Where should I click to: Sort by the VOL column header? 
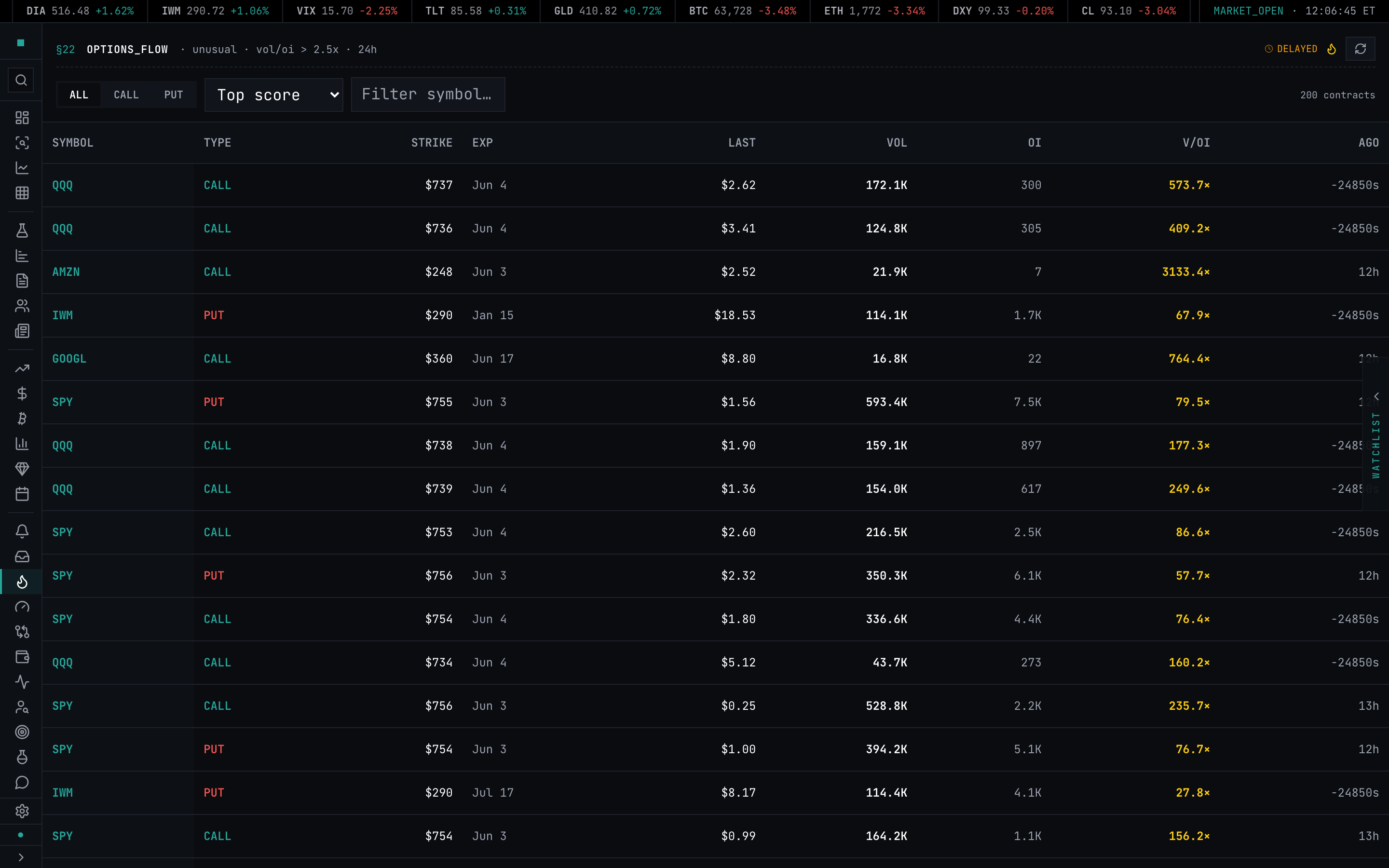[x=897, y=142]
